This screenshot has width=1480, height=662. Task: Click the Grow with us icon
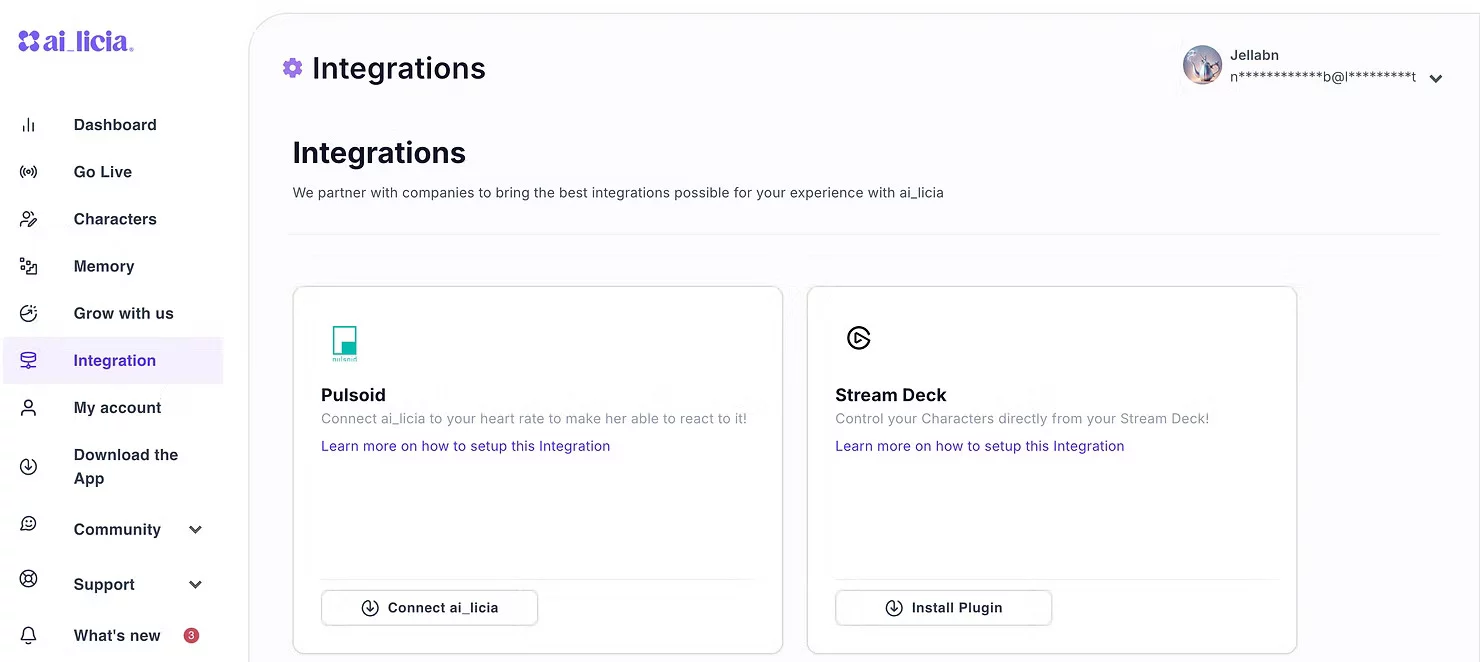28,312
